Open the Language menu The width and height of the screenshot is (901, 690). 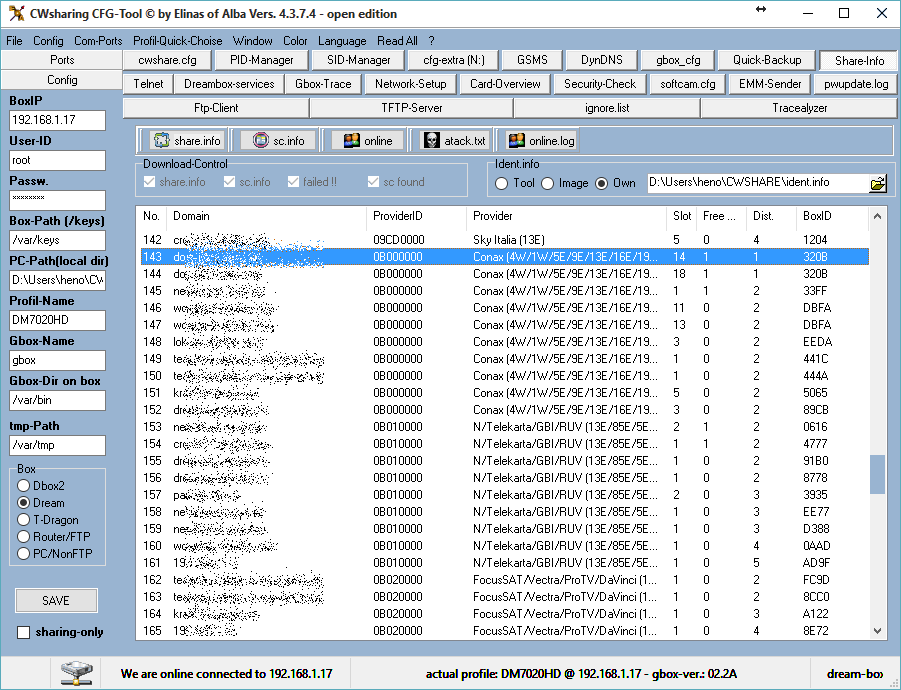[x=342, y=41]
